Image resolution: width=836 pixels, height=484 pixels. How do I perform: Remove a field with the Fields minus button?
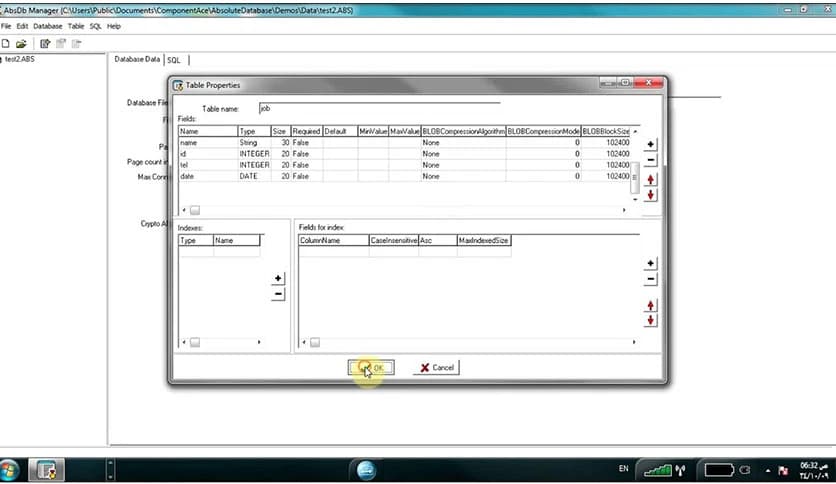(650, 160)
